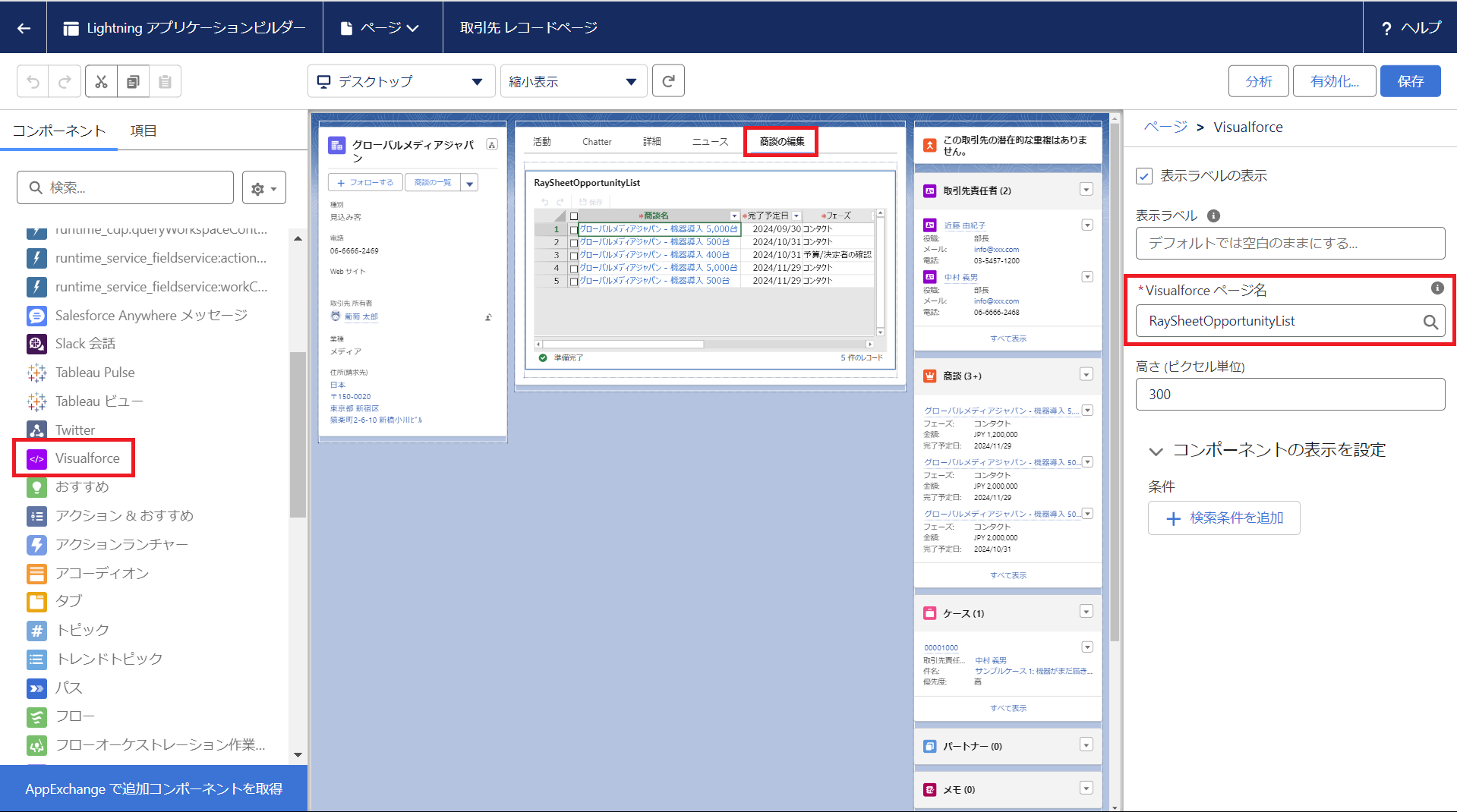Switch to the 項目 tab

coord(143,131)
